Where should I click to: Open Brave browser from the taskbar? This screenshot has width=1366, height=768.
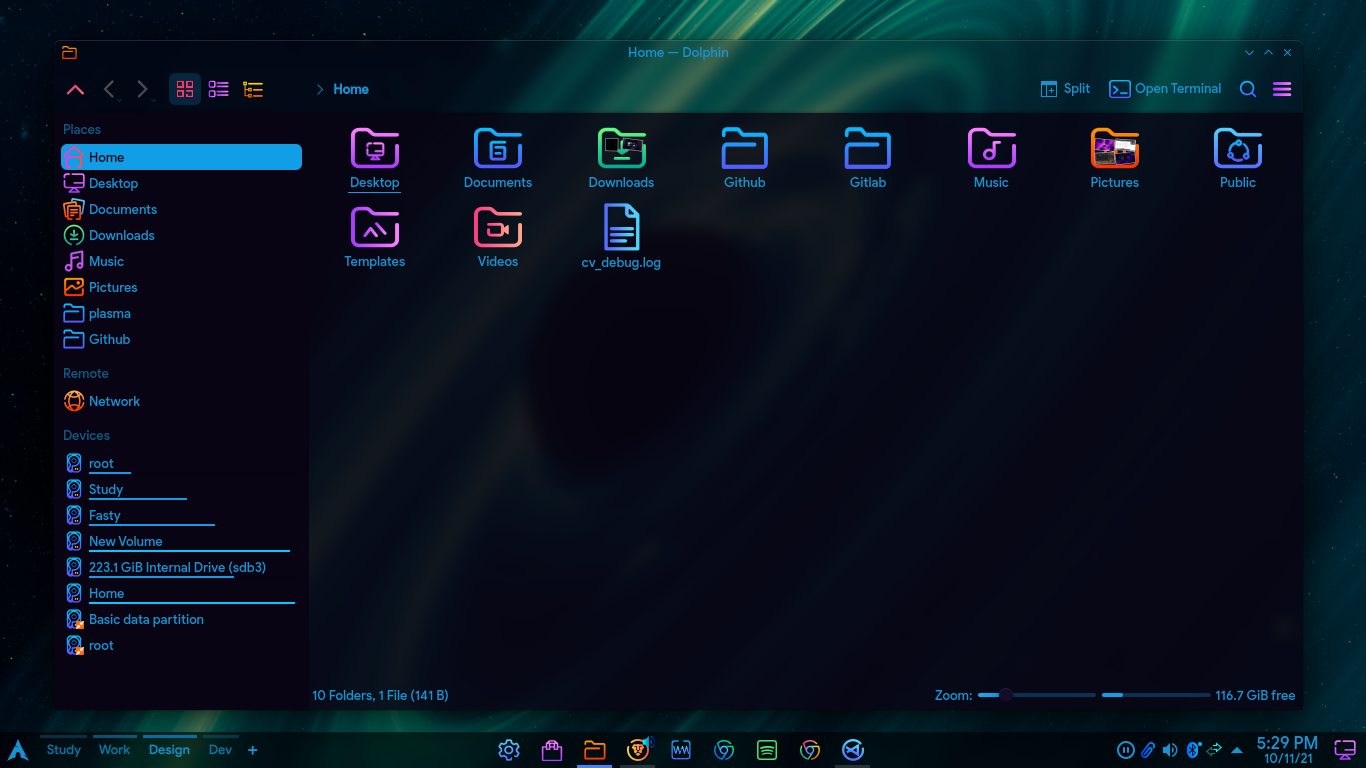[638, 750]
